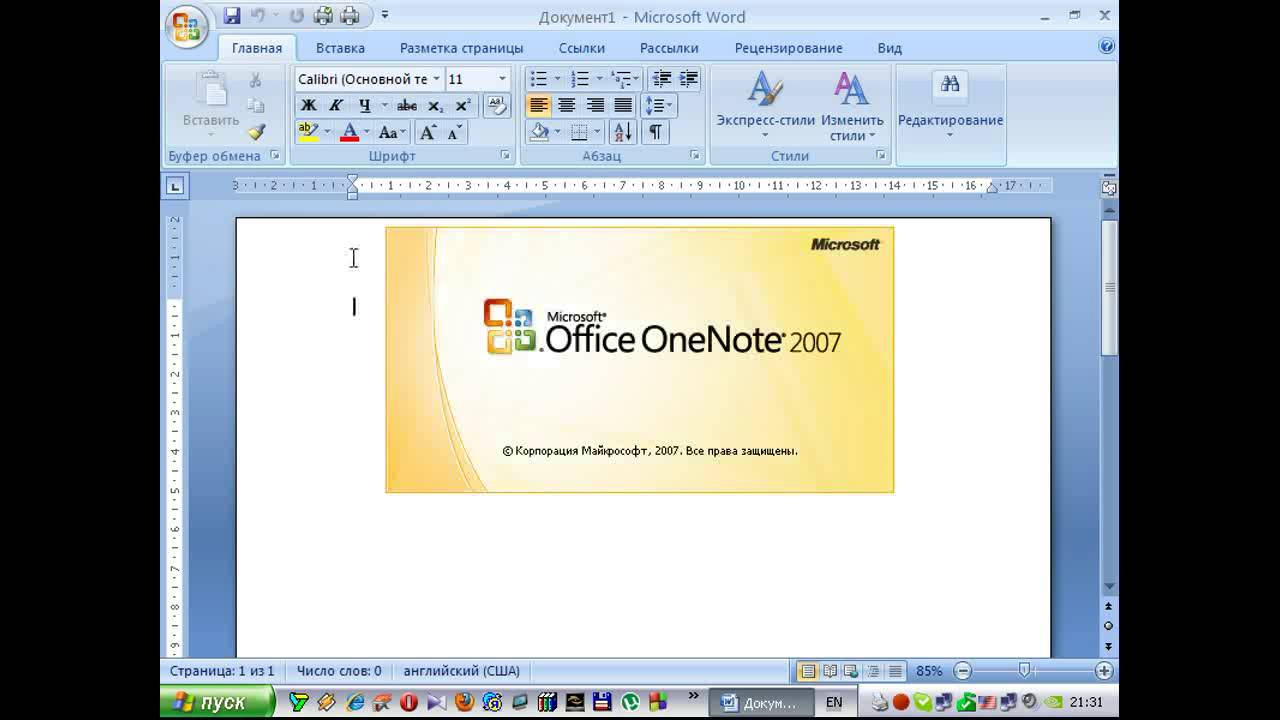
Task: Toggle subscript formatting
Action: coord(436,106)
